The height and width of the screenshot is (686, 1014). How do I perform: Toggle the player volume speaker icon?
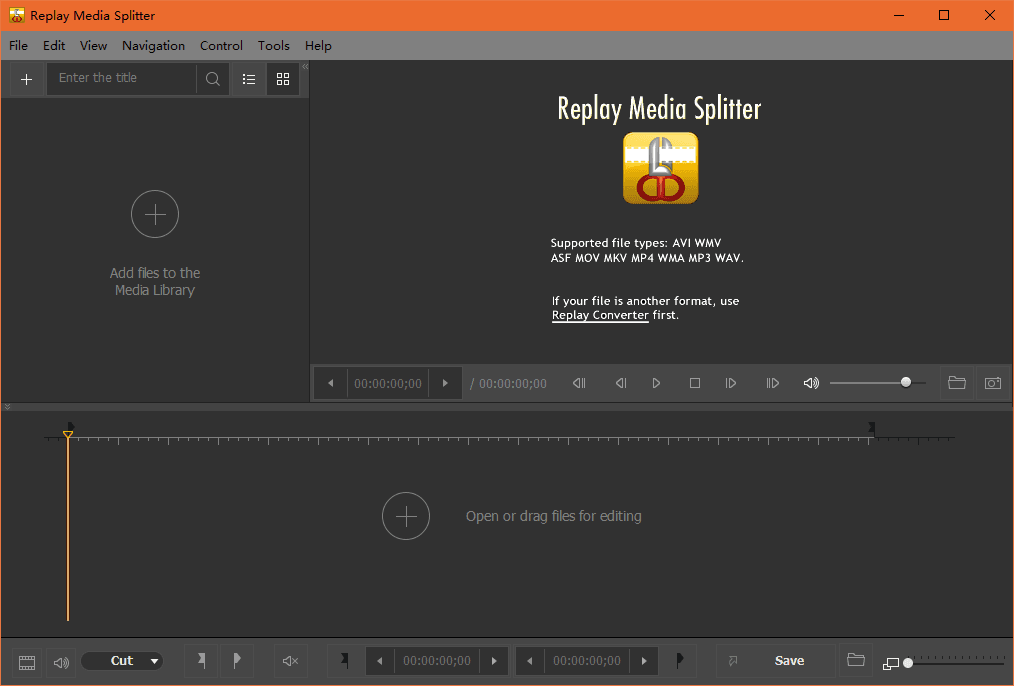click(x=811, y=383)
